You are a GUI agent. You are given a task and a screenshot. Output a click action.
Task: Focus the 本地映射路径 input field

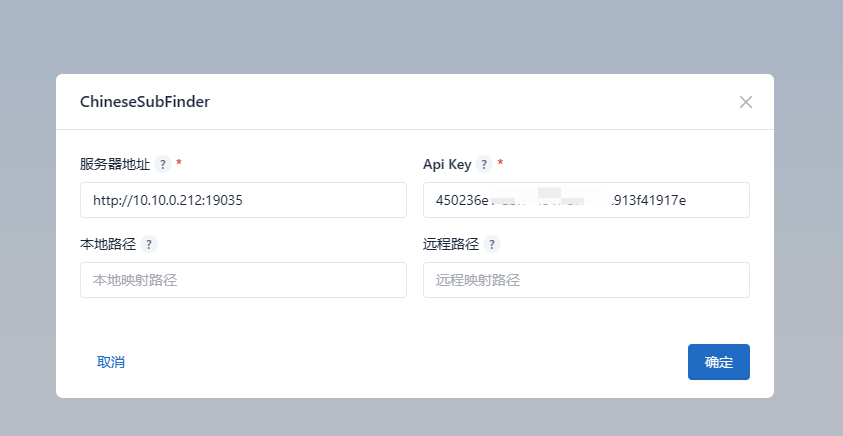click(x=243, y=280)
